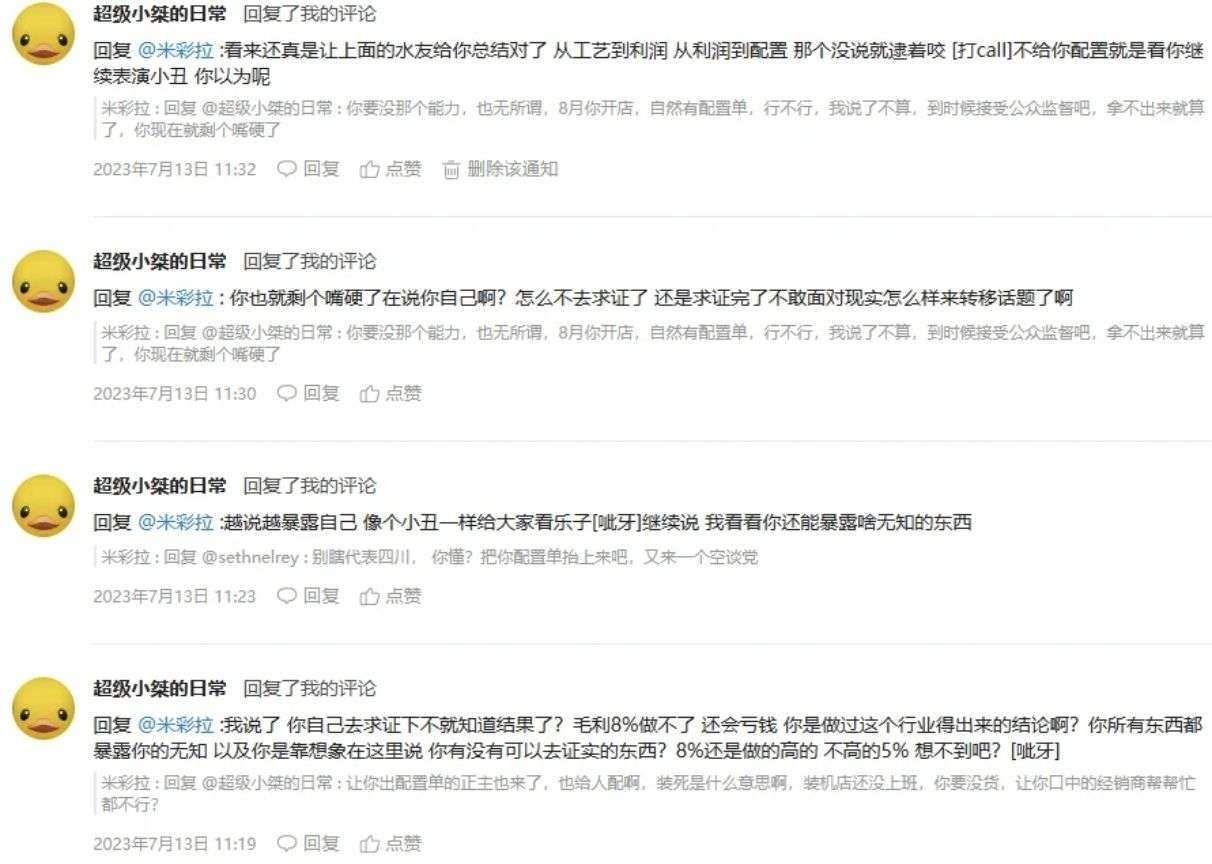Like the 11:32 comment with the thumbs-up icon
Screen dimensions: 1212x864
370,169
